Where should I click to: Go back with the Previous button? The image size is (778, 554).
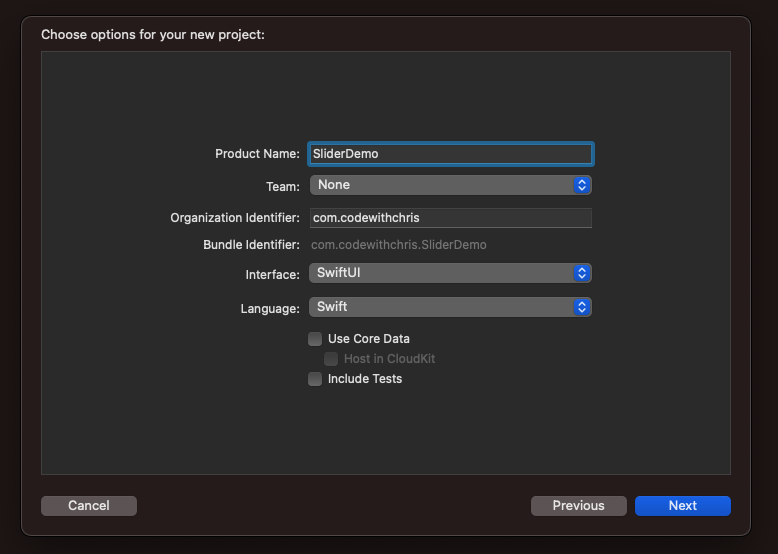pyautogui.click(x=579, y=506)
